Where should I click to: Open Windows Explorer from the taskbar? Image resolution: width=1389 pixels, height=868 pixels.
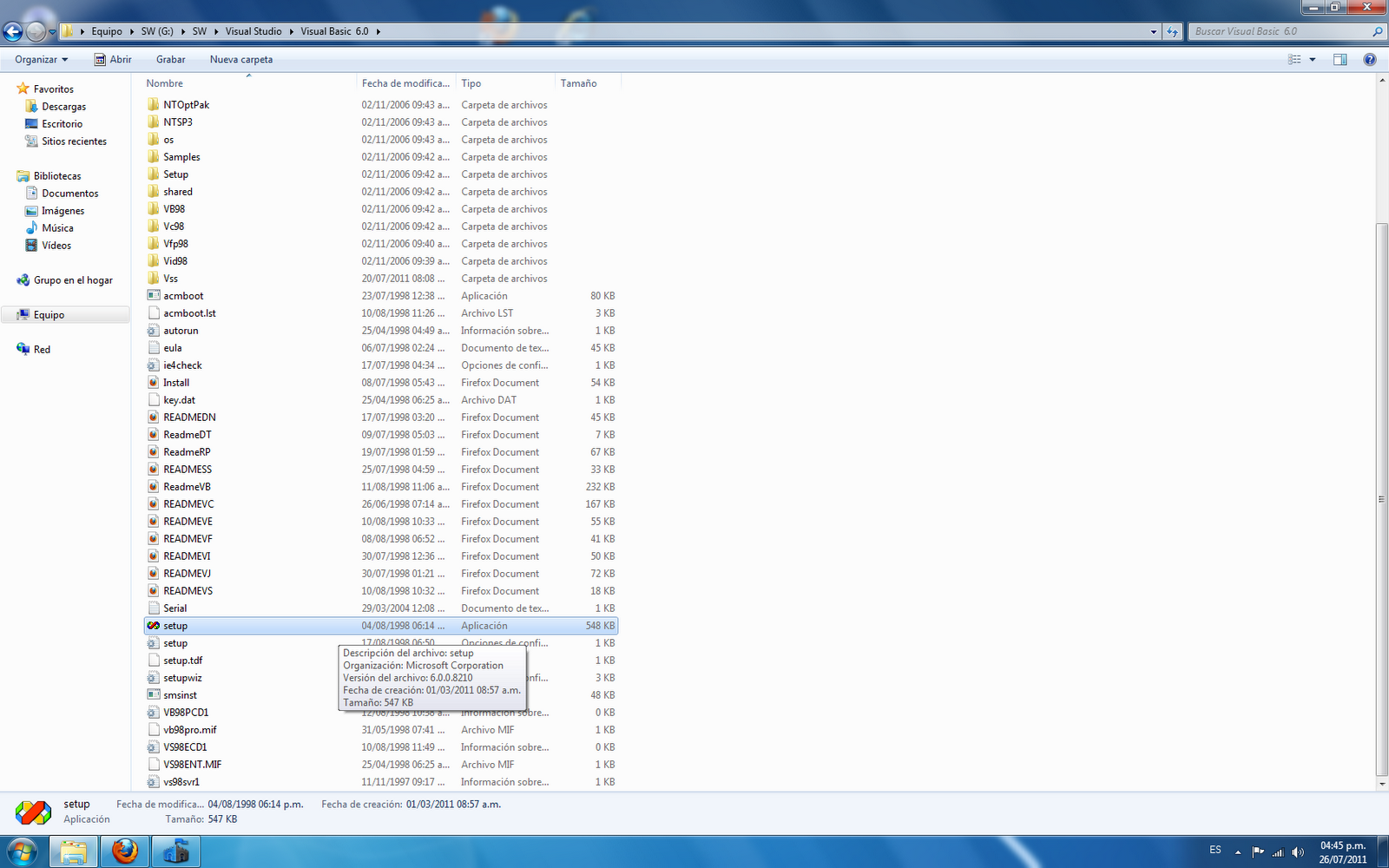pyautogui.click(x=73, y=852)
